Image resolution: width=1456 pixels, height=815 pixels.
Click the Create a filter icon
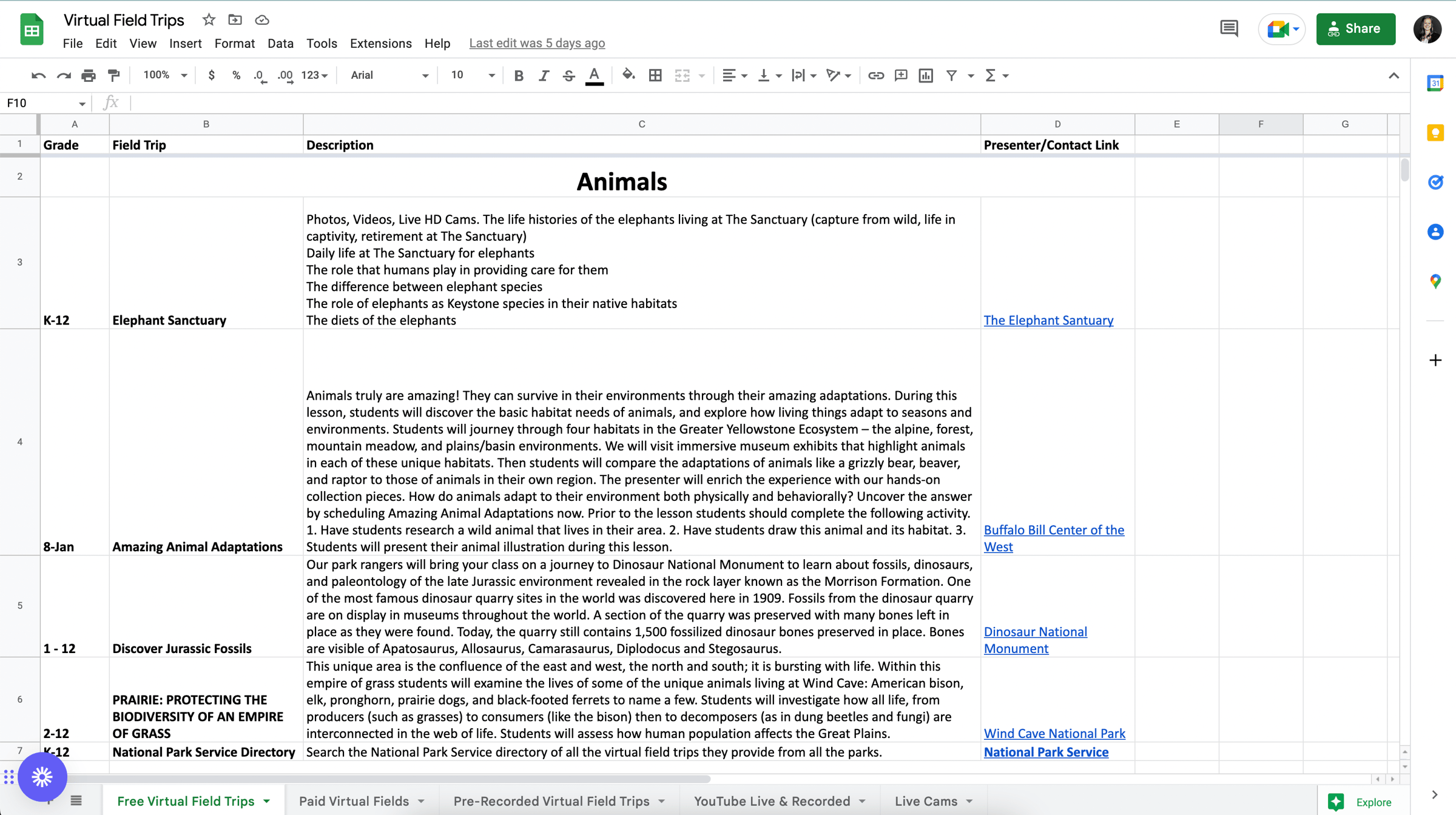pos(952,75)
